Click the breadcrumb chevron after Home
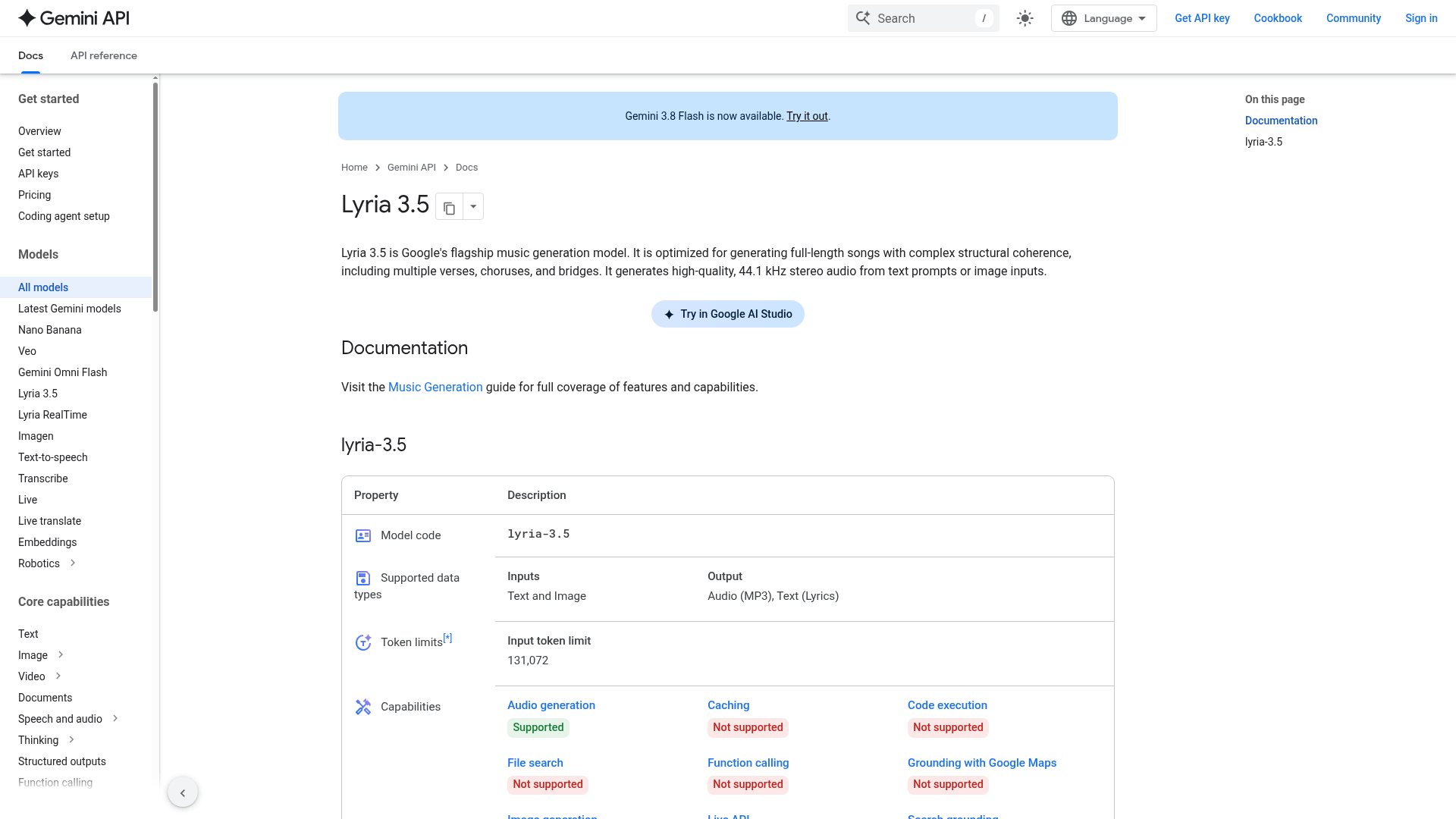Viewport: 1456px width, 819px height. (x=378, y=168)
